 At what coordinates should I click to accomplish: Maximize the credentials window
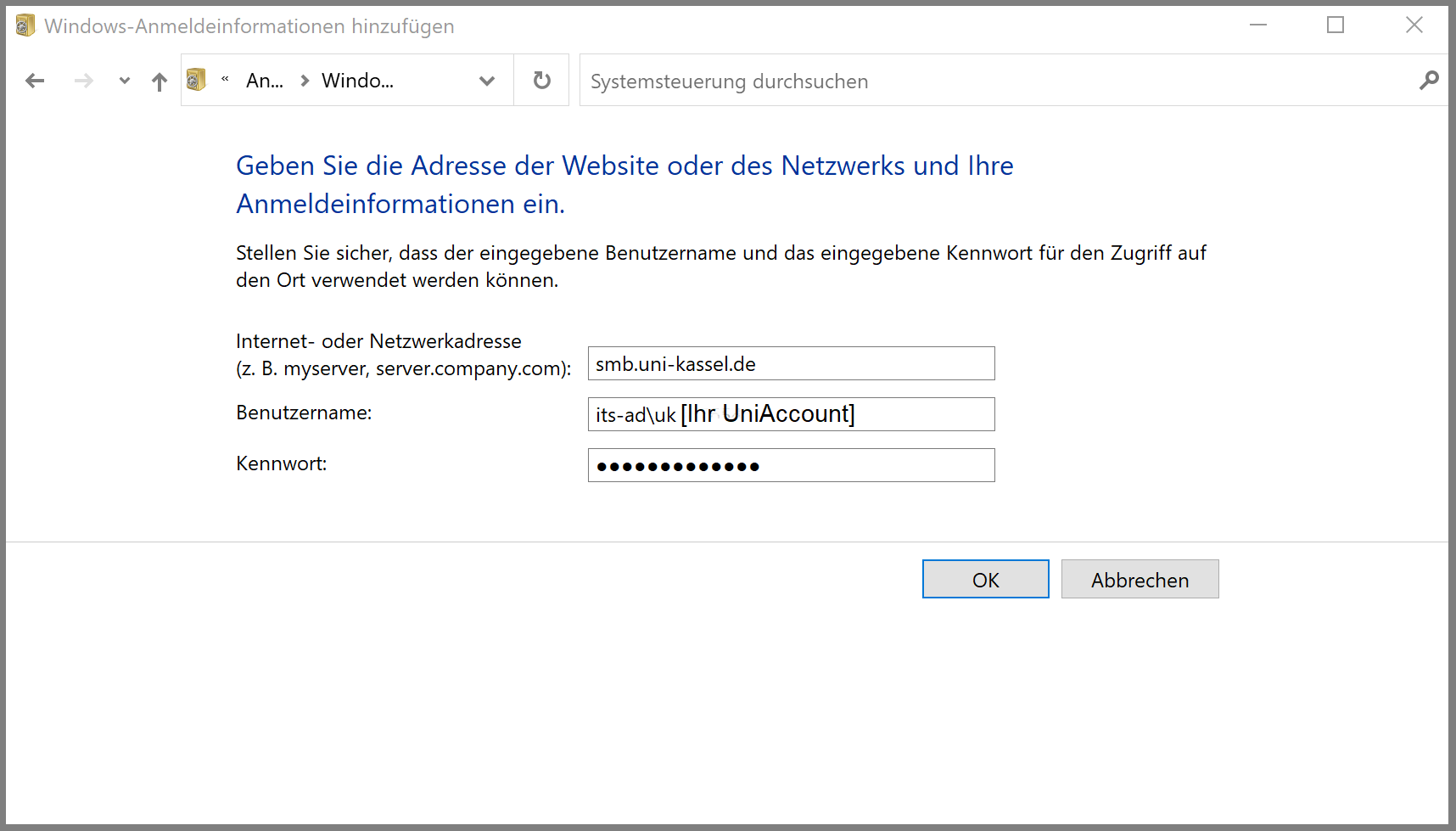(x=1336, y=25)
